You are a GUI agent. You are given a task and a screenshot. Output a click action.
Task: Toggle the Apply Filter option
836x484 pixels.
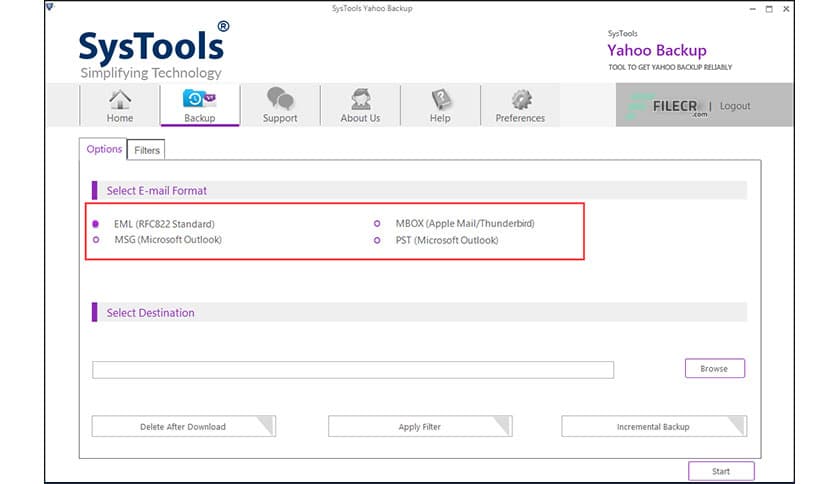coord(420,426)
